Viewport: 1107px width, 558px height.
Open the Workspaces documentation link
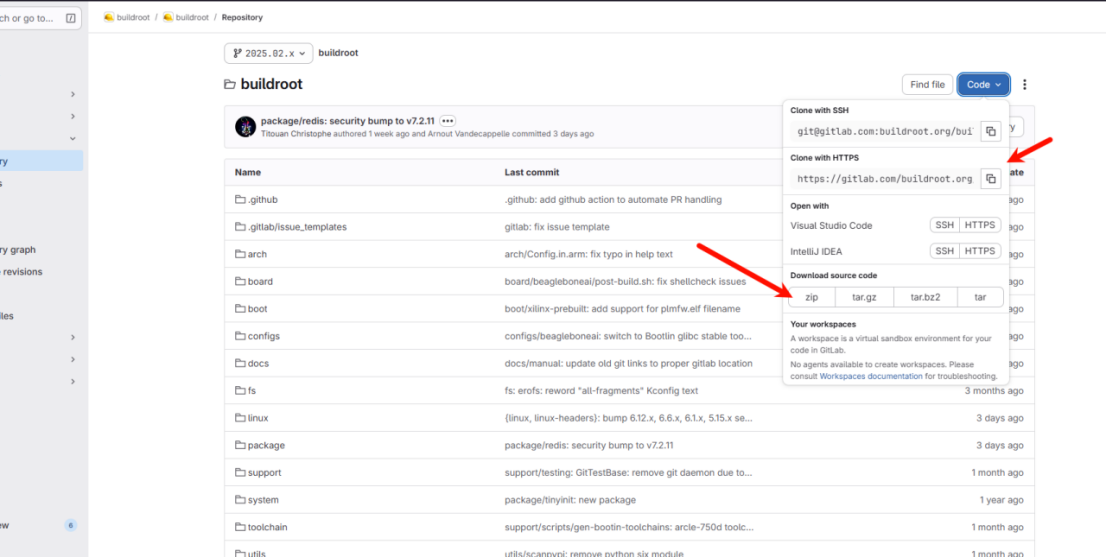click(870, 376)
